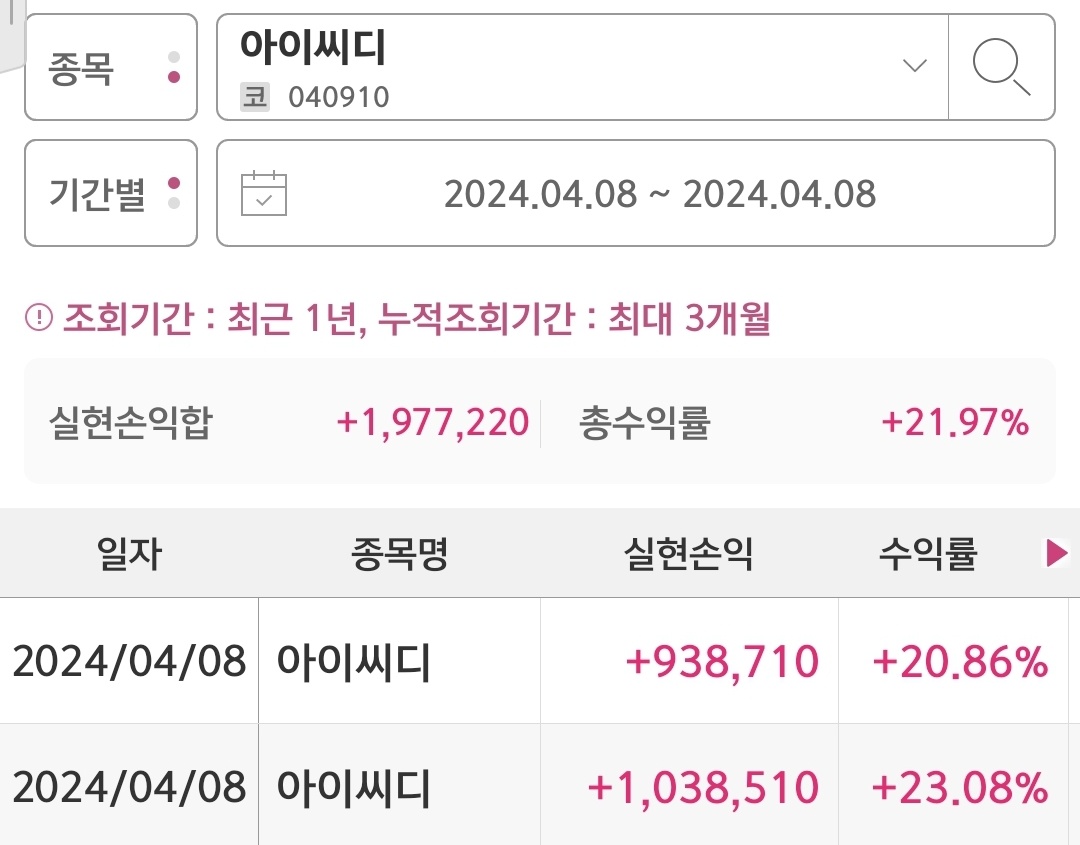Viewport: 1080px width, 845px height.
Task: Tap the +20.86% return cell
Action: 959,661
